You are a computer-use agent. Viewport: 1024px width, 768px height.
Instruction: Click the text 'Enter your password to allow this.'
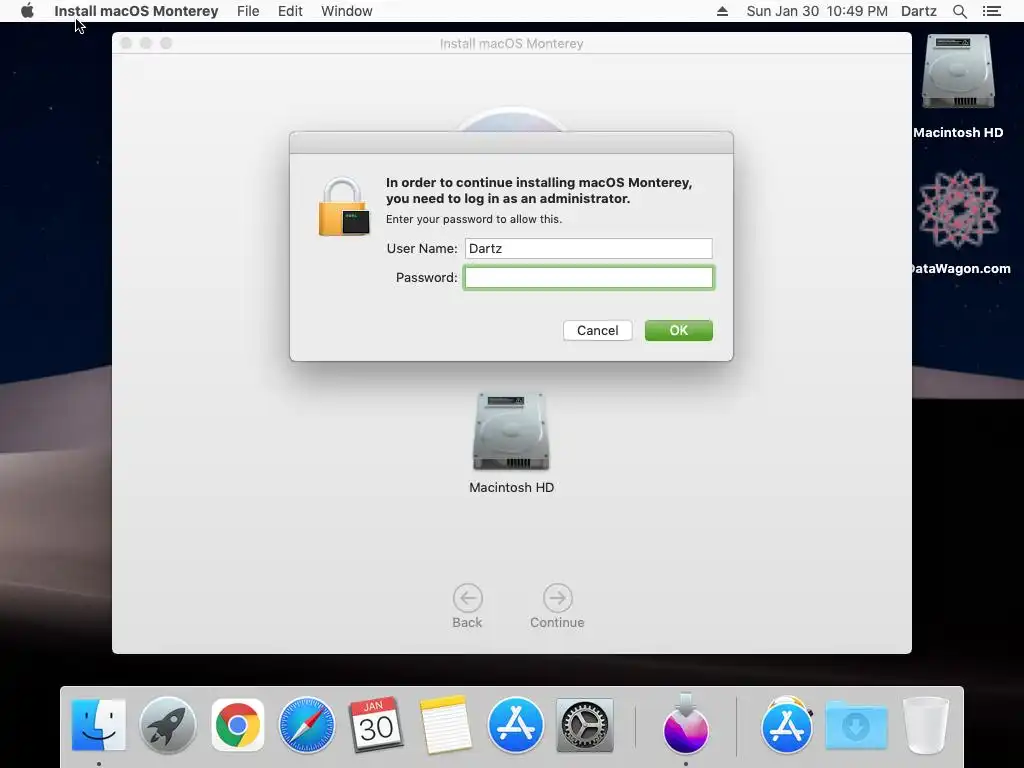473,219
